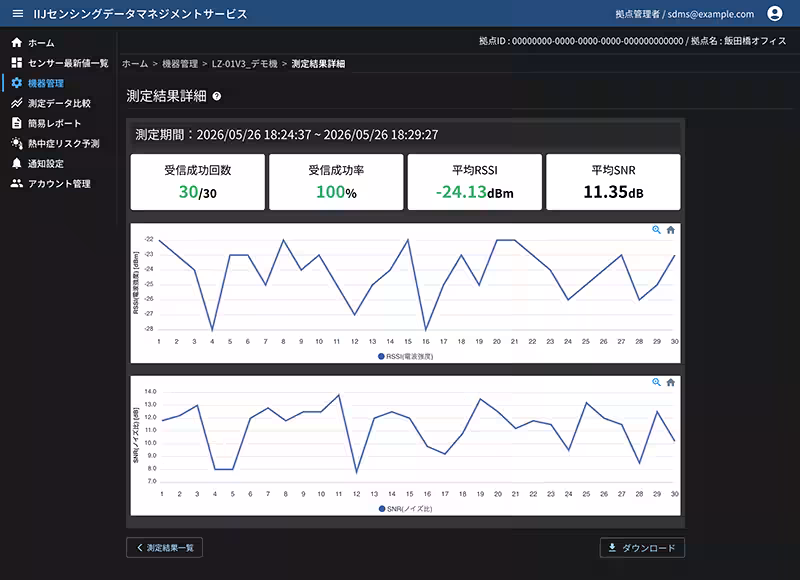800x580 pixels.
Task: Click the download arrow icon
Action: pos(612,548)
